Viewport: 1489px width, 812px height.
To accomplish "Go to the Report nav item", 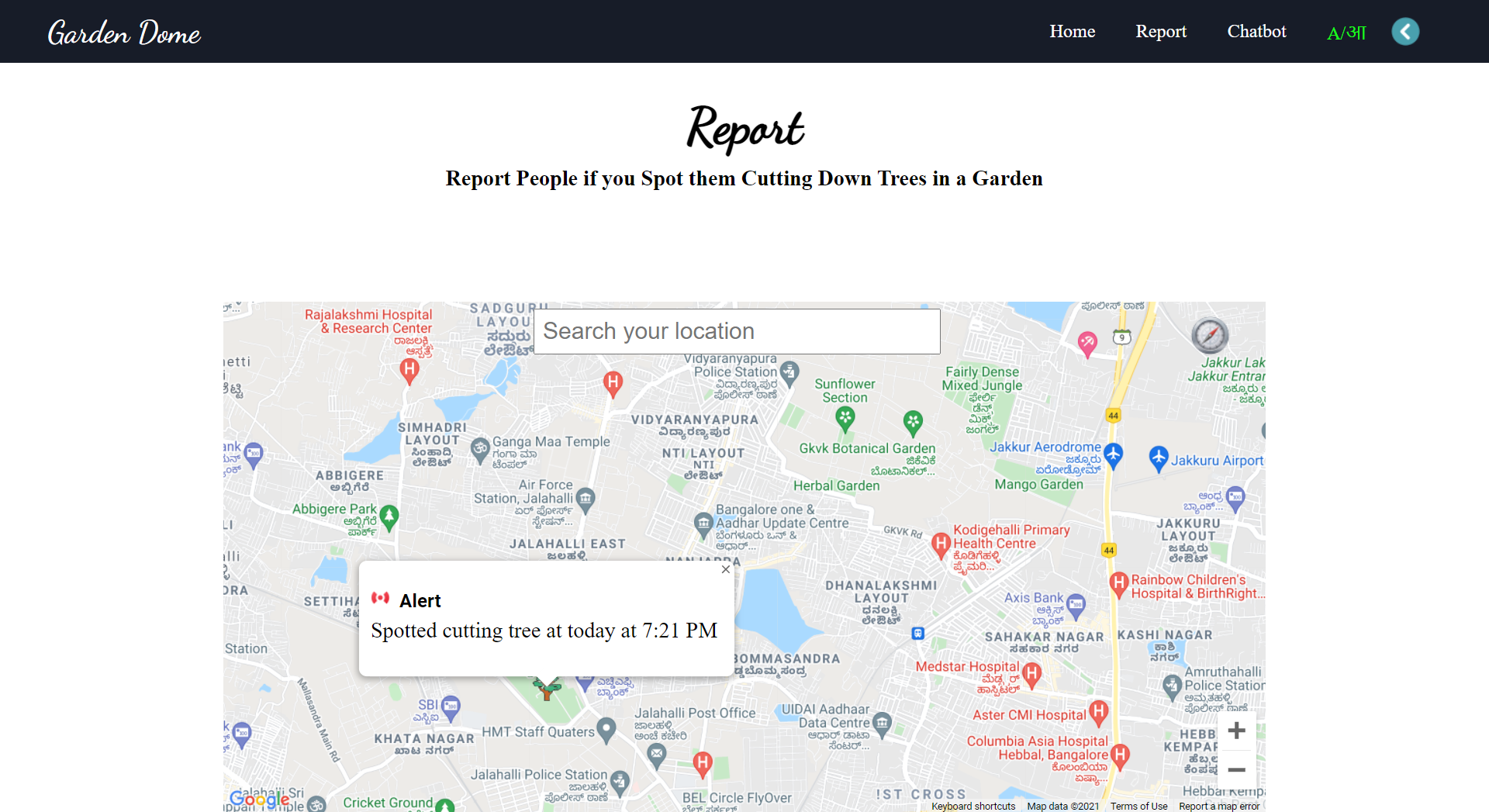I will [x=1161, y=32].
